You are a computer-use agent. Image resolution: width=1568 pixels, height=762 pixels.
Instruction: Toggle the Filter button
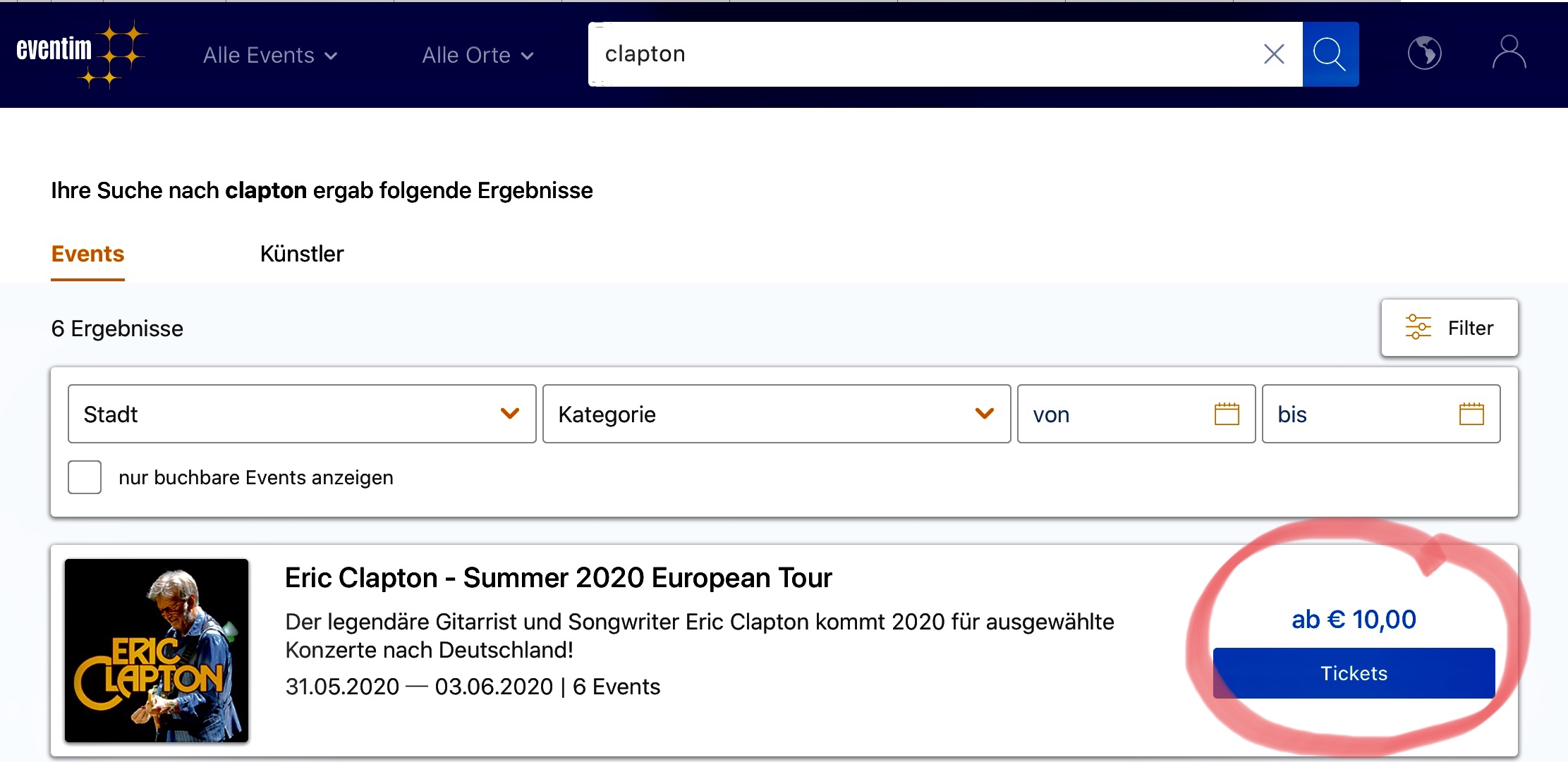point(1450,328)
